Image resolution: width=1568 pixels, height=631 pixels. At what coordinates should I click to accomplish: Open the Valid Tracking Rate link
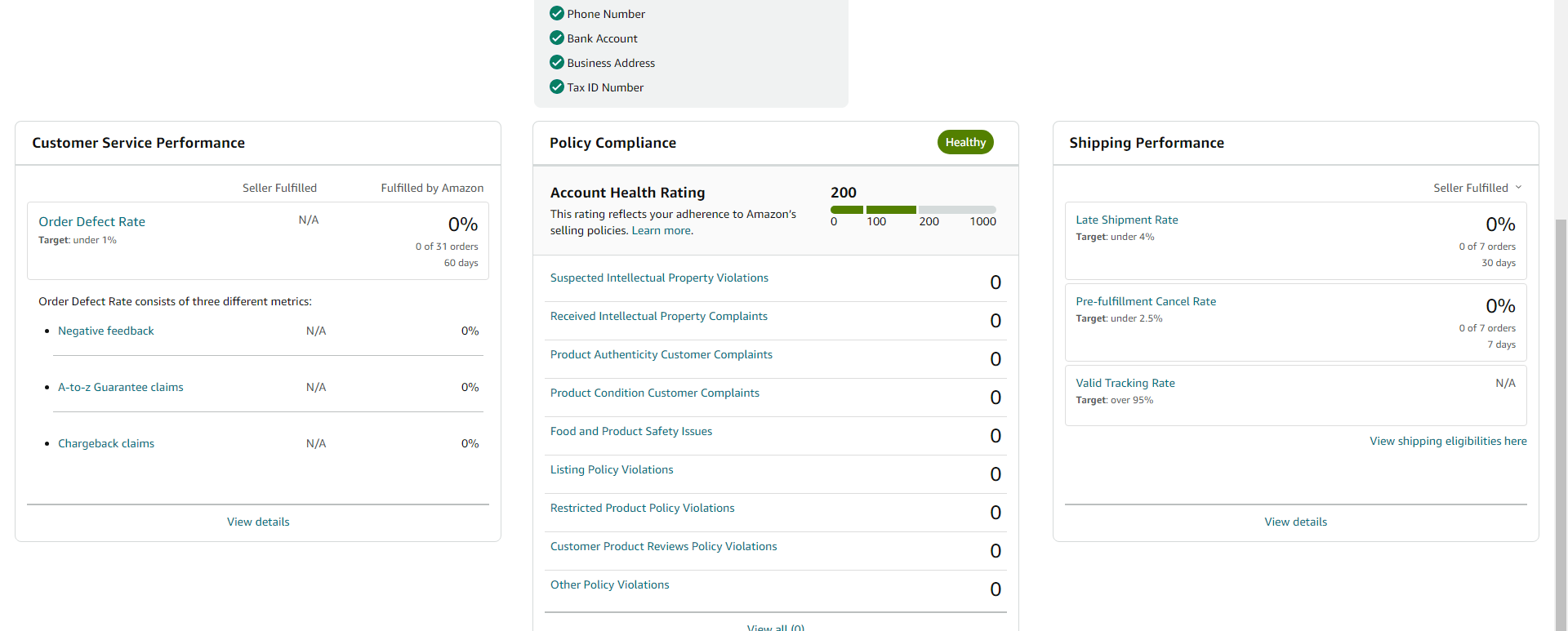pos(1125,383)
